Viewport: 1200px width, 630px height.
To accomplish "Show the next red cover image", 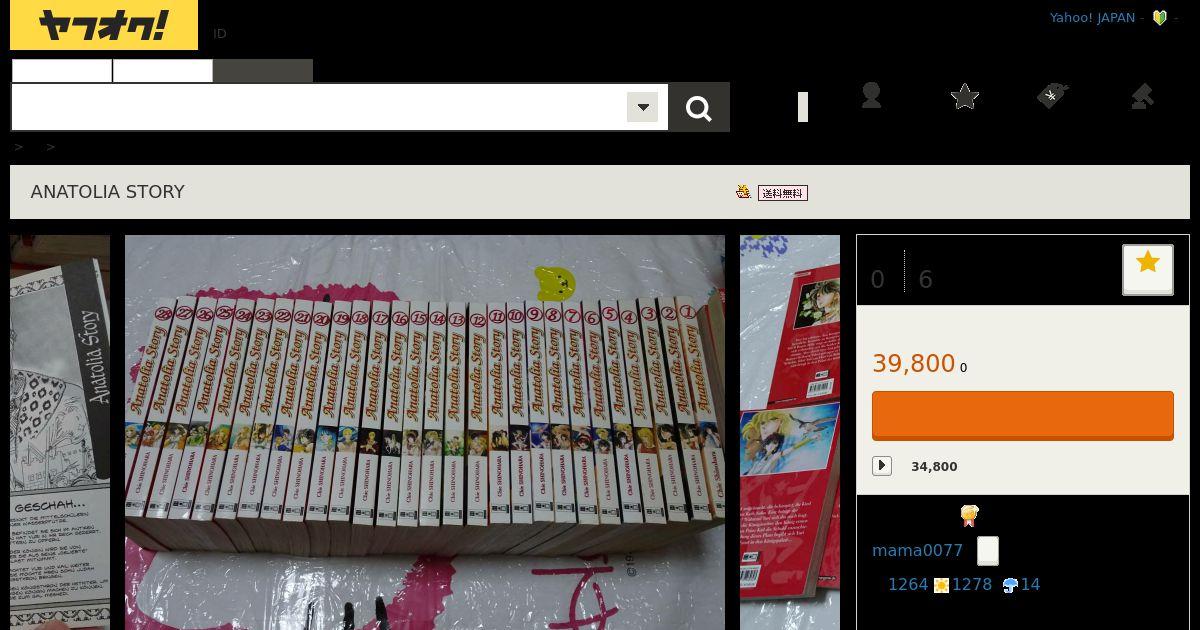I will tap(790, 432).
